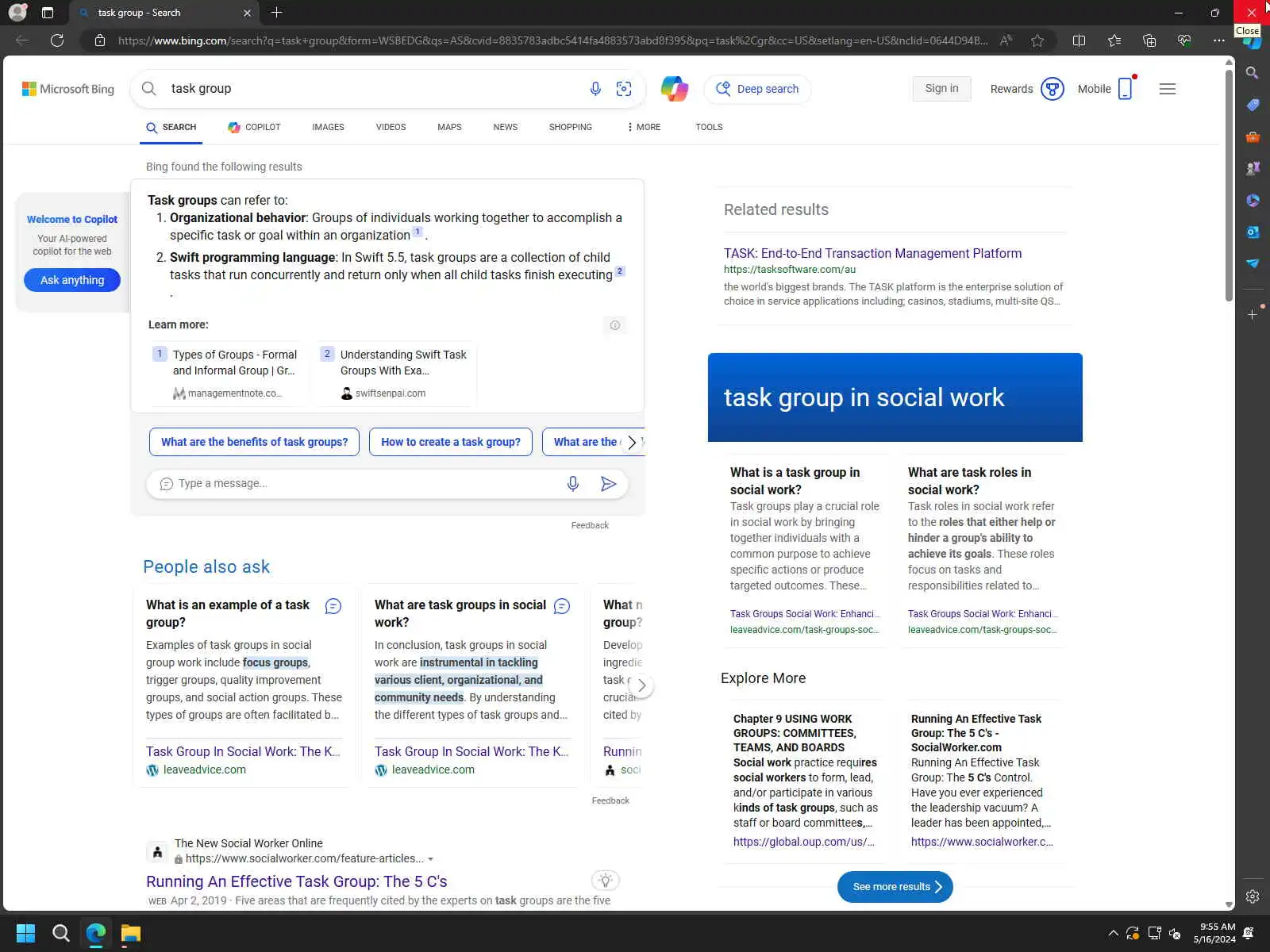This screenshot has height=952, width=1270.
Task: Click the Rewards trophy icon
Action: pyautogui.click(x=1053, y=89)
